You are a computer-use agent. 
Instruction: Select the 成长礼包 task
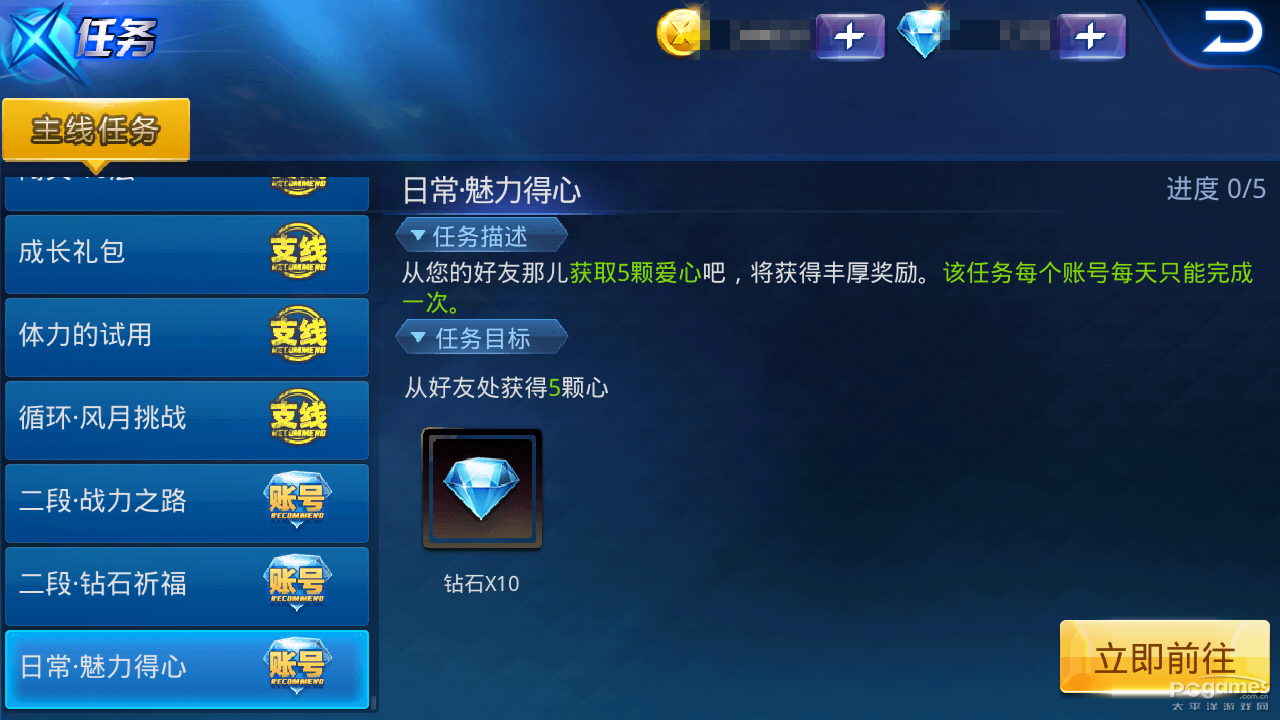187,253
